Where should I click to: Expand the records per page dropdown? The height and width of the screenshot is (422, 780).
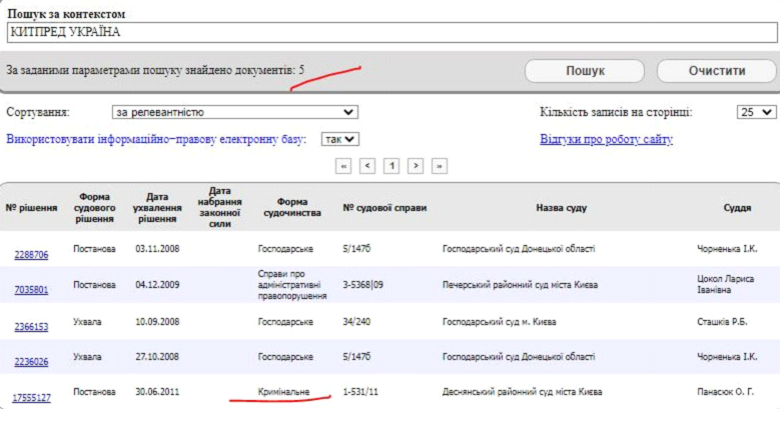click(756, 112)
